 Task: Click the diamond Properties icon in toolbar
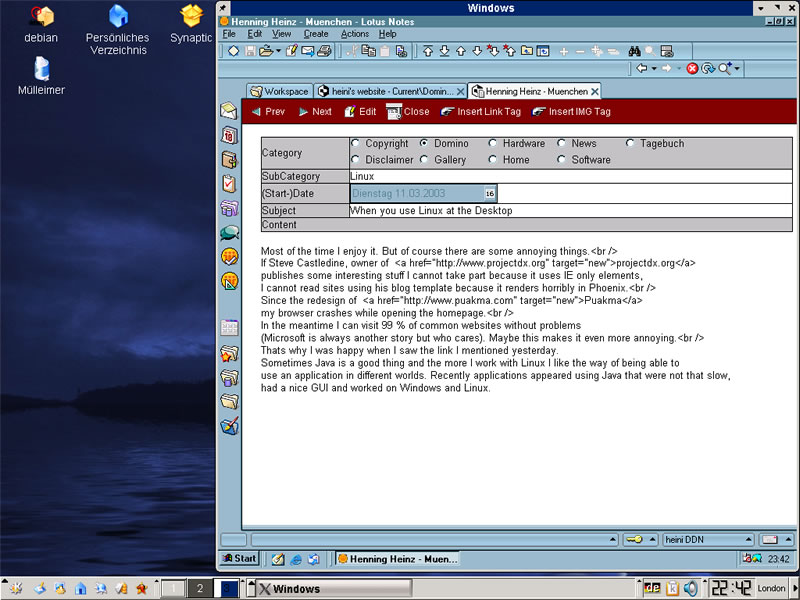233,51
